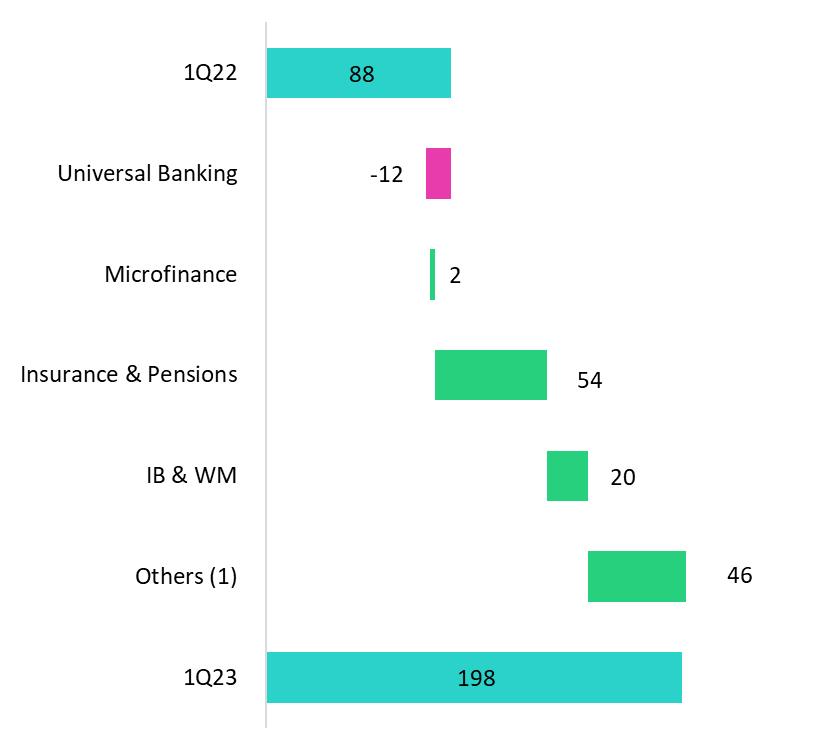
Task: Select the 2 data label beside Microfinance
Action: click(455, 276)
